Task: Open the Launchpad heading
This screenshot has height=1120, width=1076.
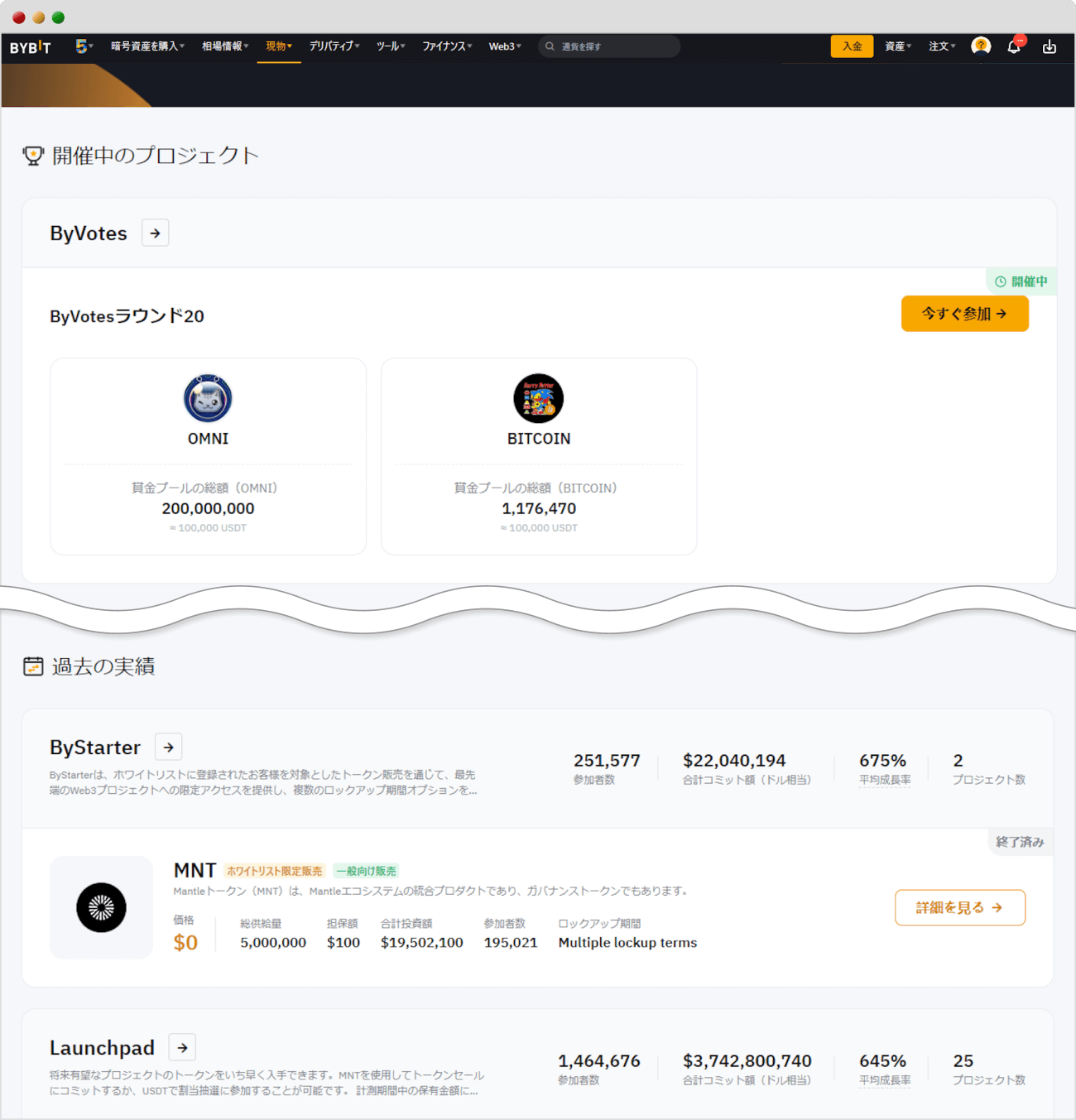Action: pyautogui.click(x=102, y=1048)
